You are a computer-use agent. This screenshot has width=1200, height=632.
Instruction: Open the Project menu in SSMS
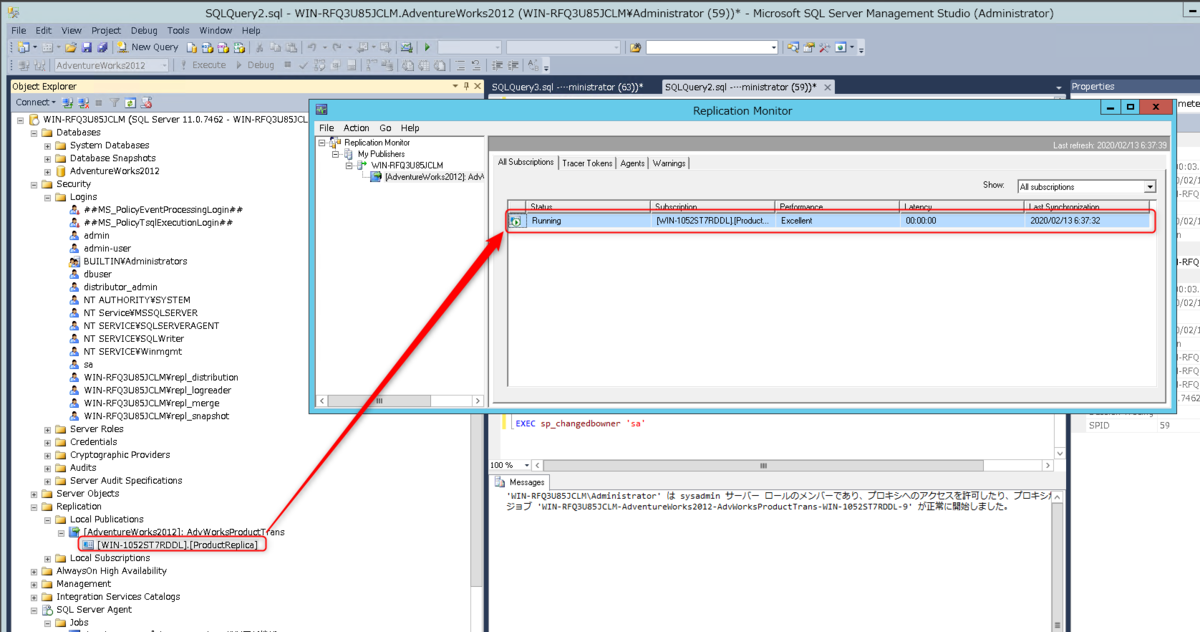tap(106, 31)
